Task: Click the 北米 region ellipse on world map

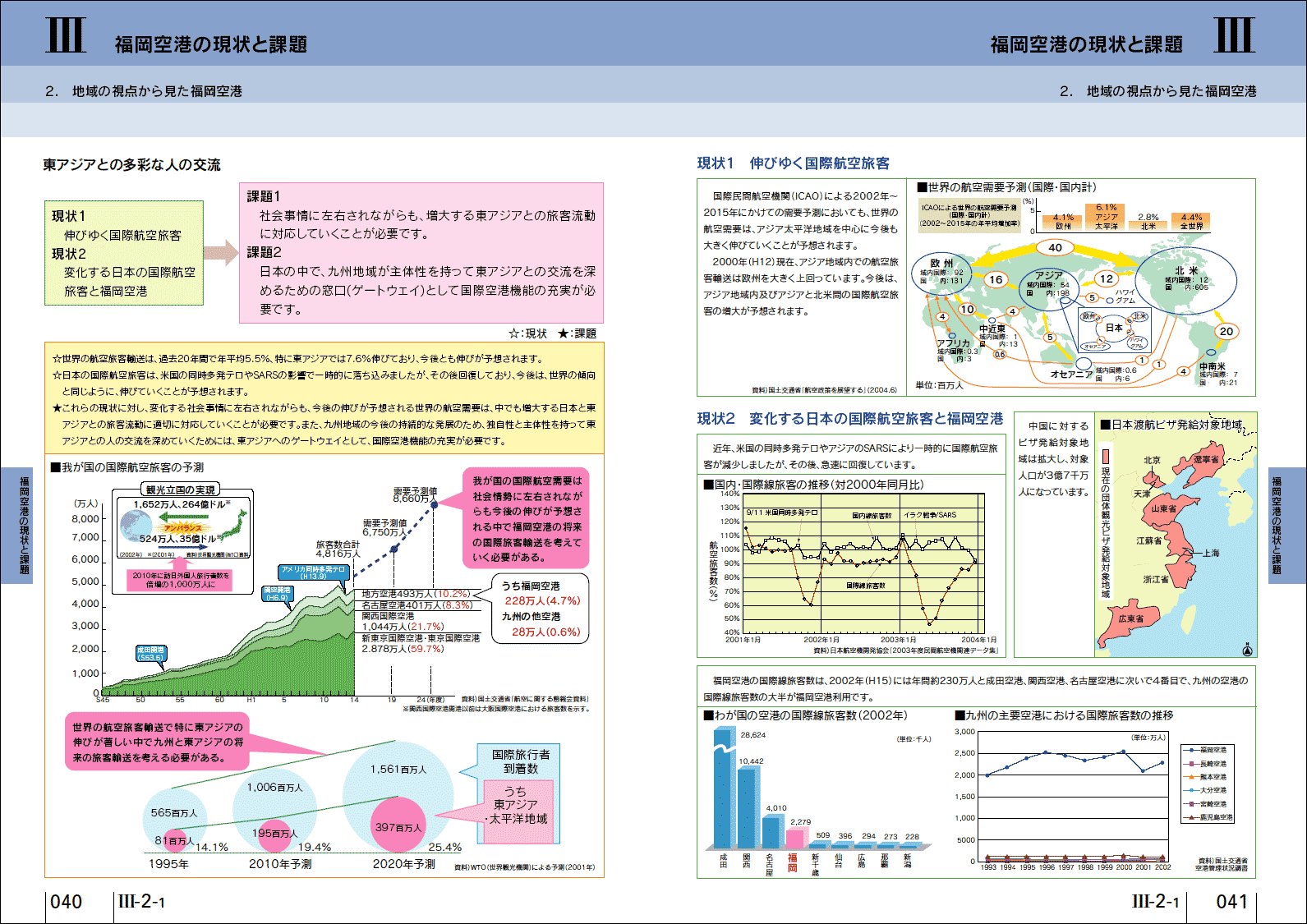Action: click(x=1186, y=281)
